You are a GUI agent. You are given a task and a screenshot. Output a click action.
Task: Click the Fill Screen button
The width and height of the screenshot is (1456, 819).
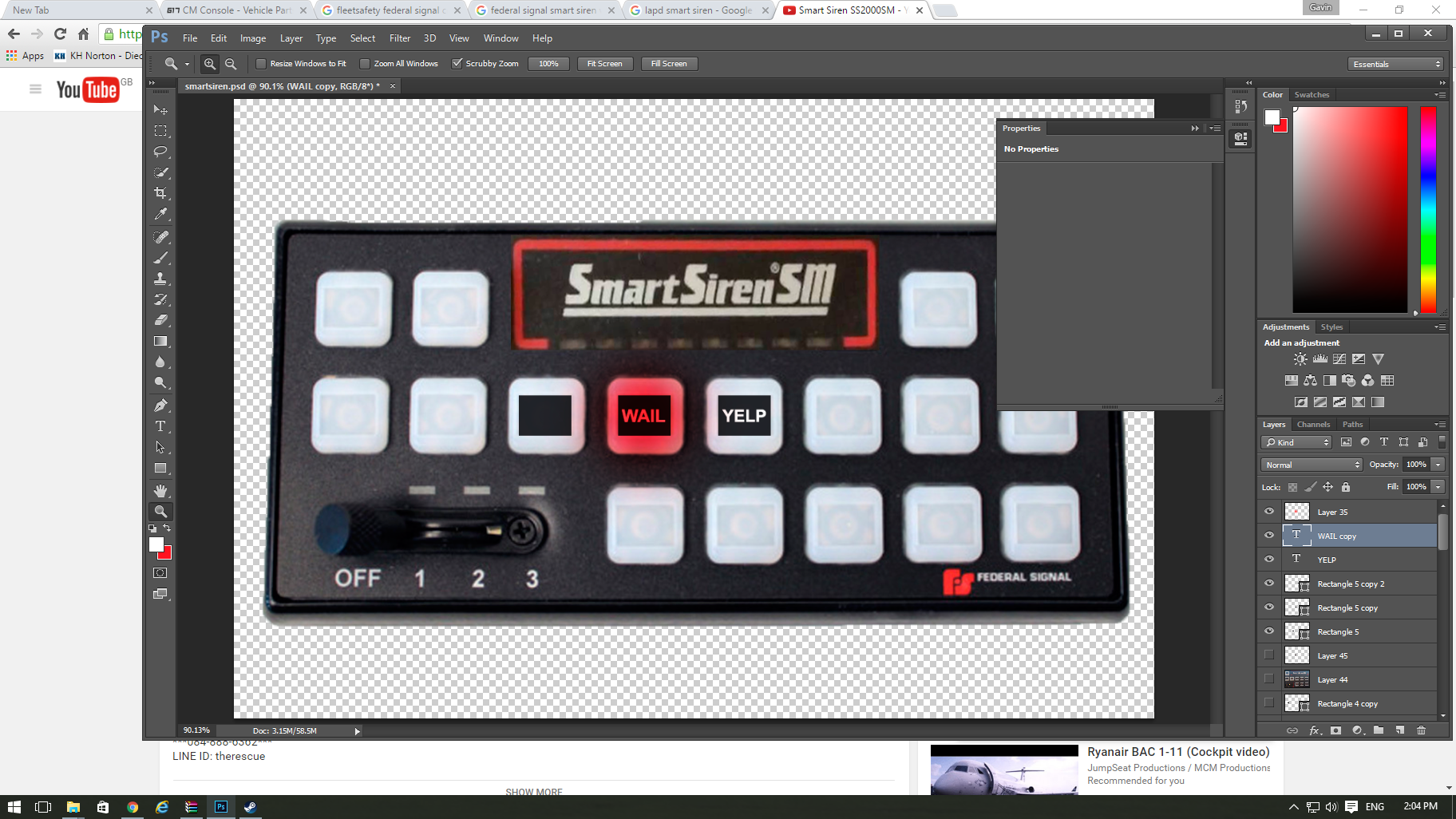pos(669,64)
